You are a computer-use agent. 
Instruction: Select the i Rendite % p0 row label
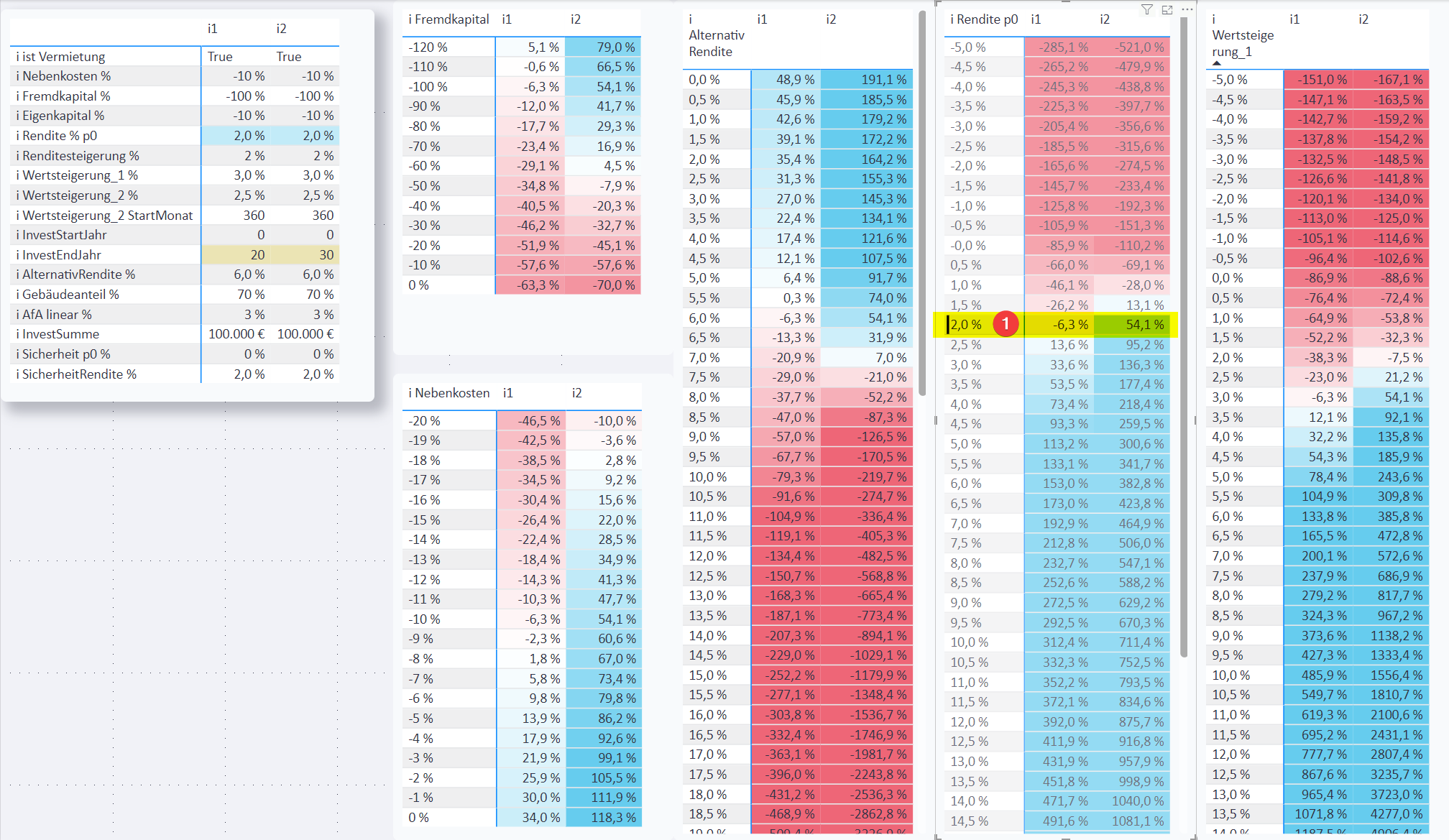56,136
